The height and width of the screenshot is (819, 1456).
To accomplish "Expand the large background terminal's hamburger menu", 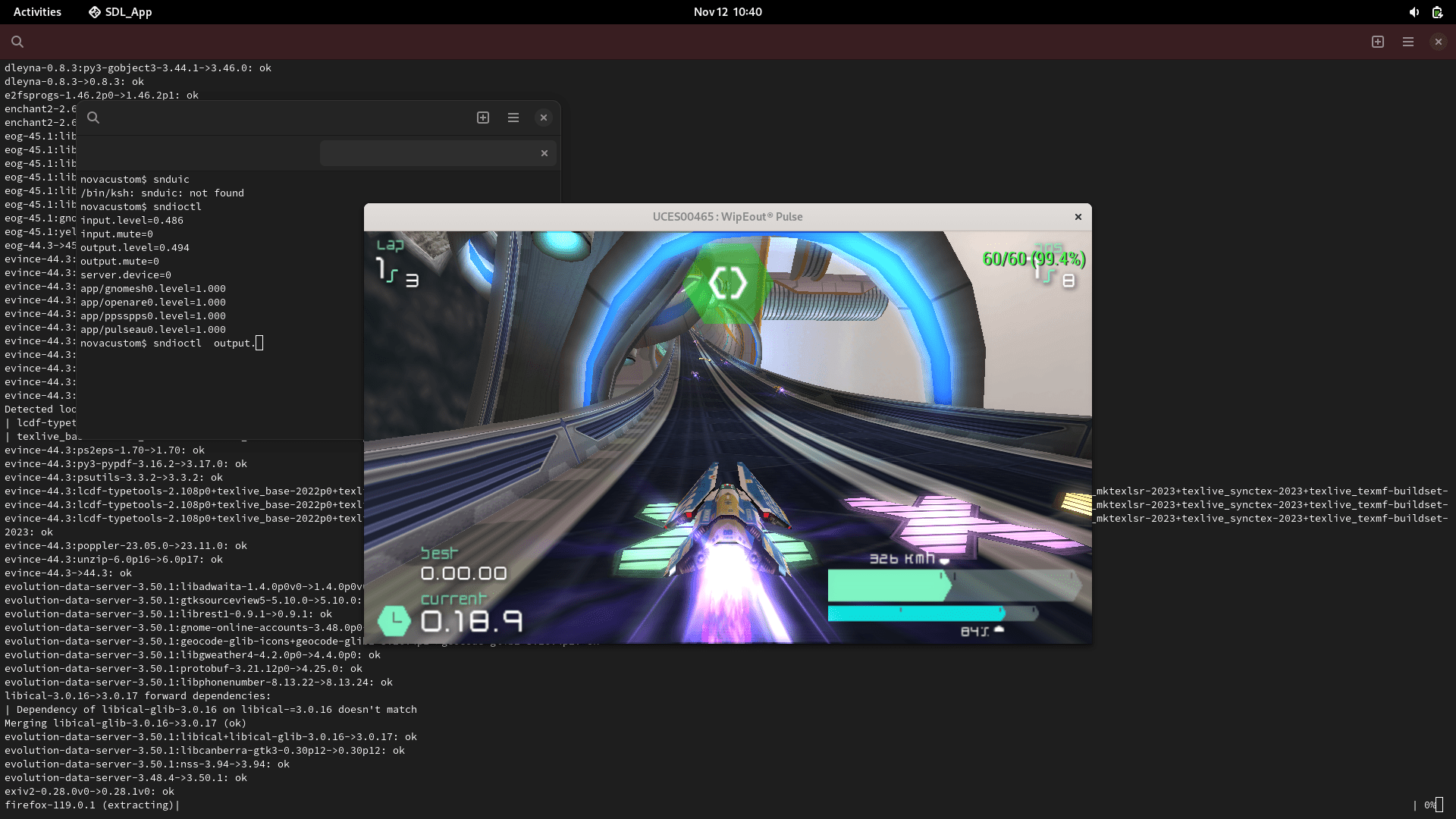I will coord(1408,42).
